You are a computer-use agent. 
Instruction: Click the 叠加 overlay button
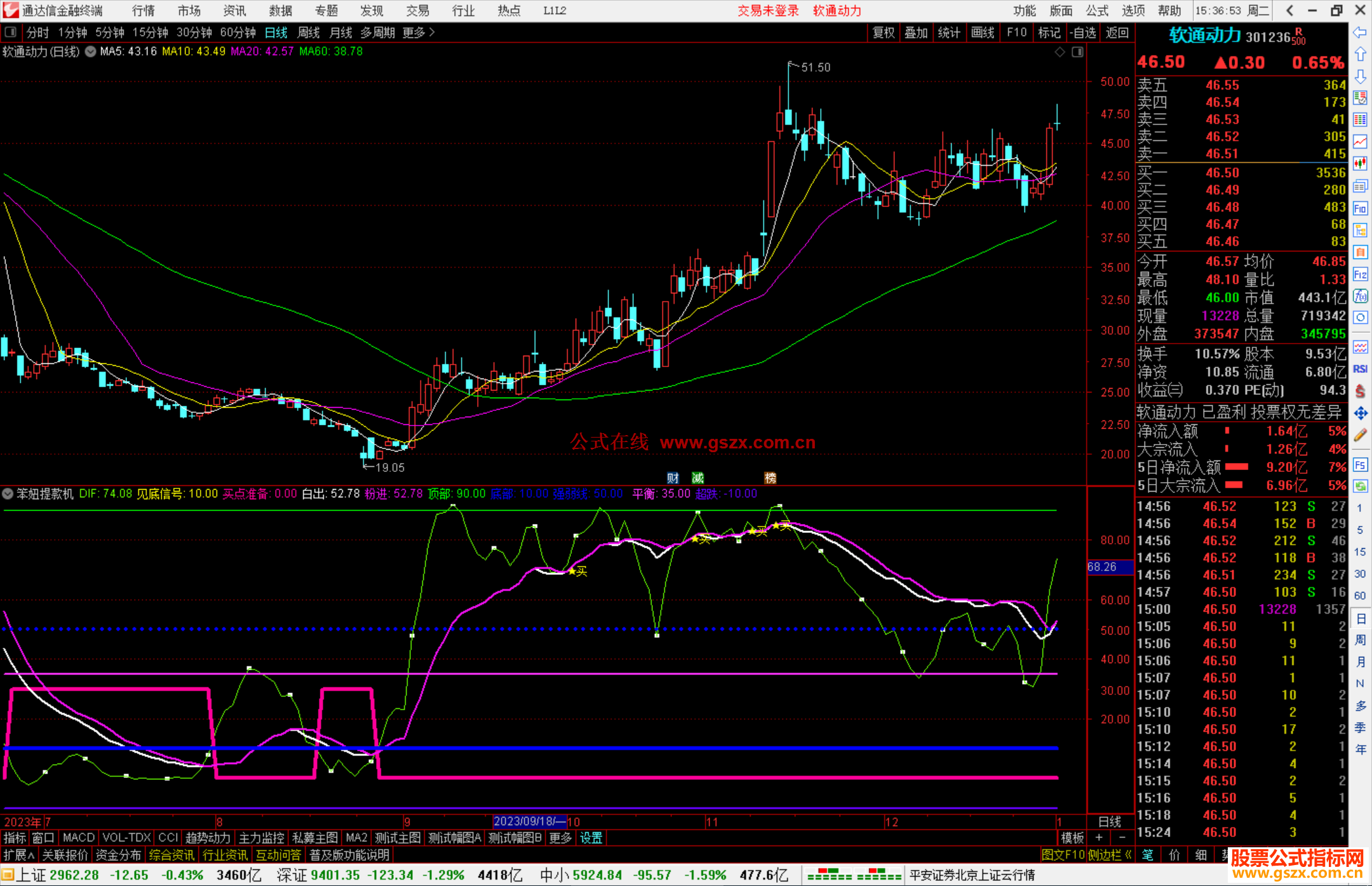pos(916,32)
